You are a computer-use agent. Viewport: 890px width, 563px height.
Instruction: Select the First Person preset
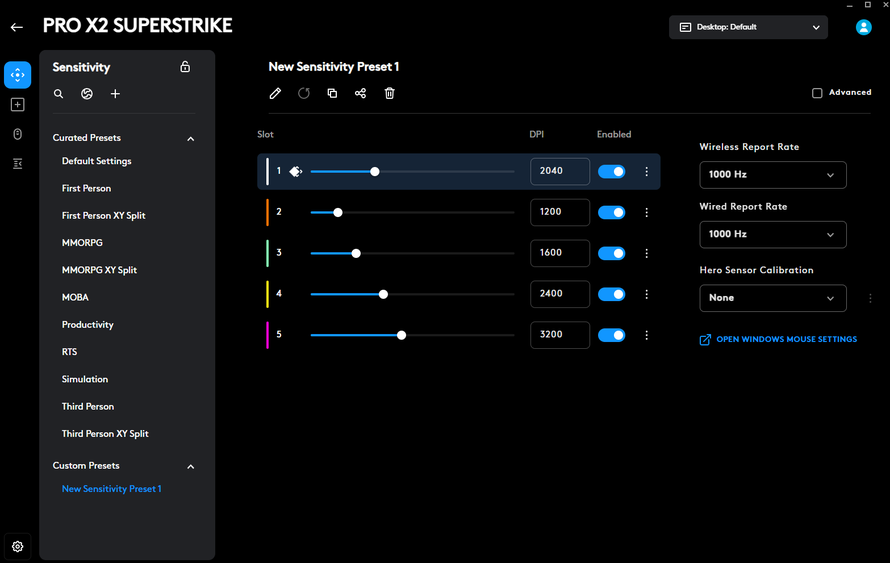point(86,188)
